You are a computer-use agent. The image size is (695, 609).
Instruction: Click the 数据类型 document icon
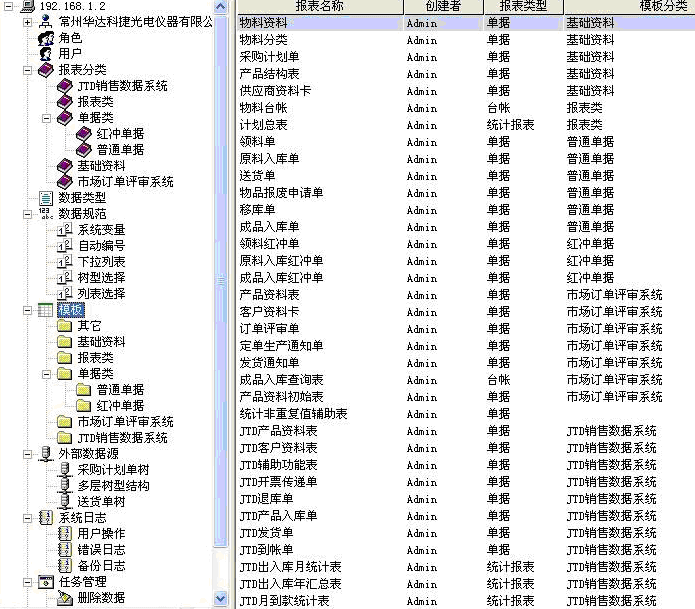pos(45,198)
